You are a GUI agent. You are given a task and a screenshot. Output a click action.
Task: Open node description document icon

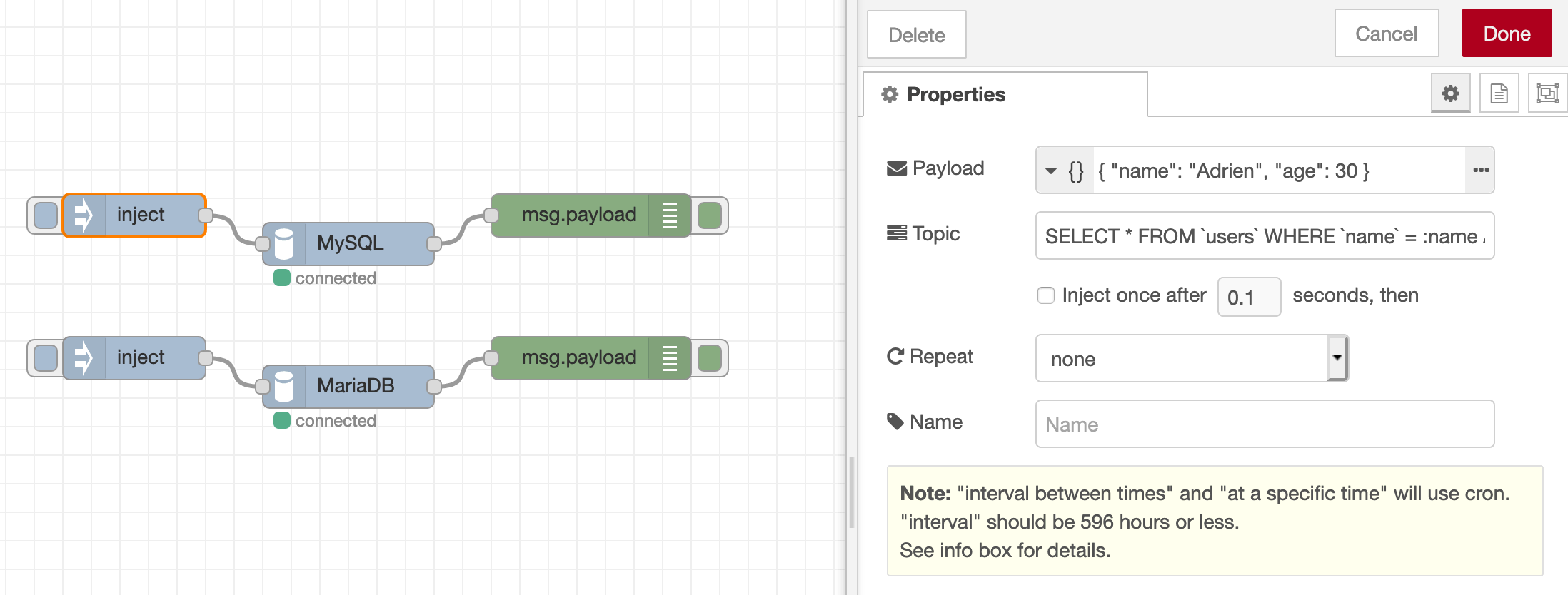pos(1499,93)
